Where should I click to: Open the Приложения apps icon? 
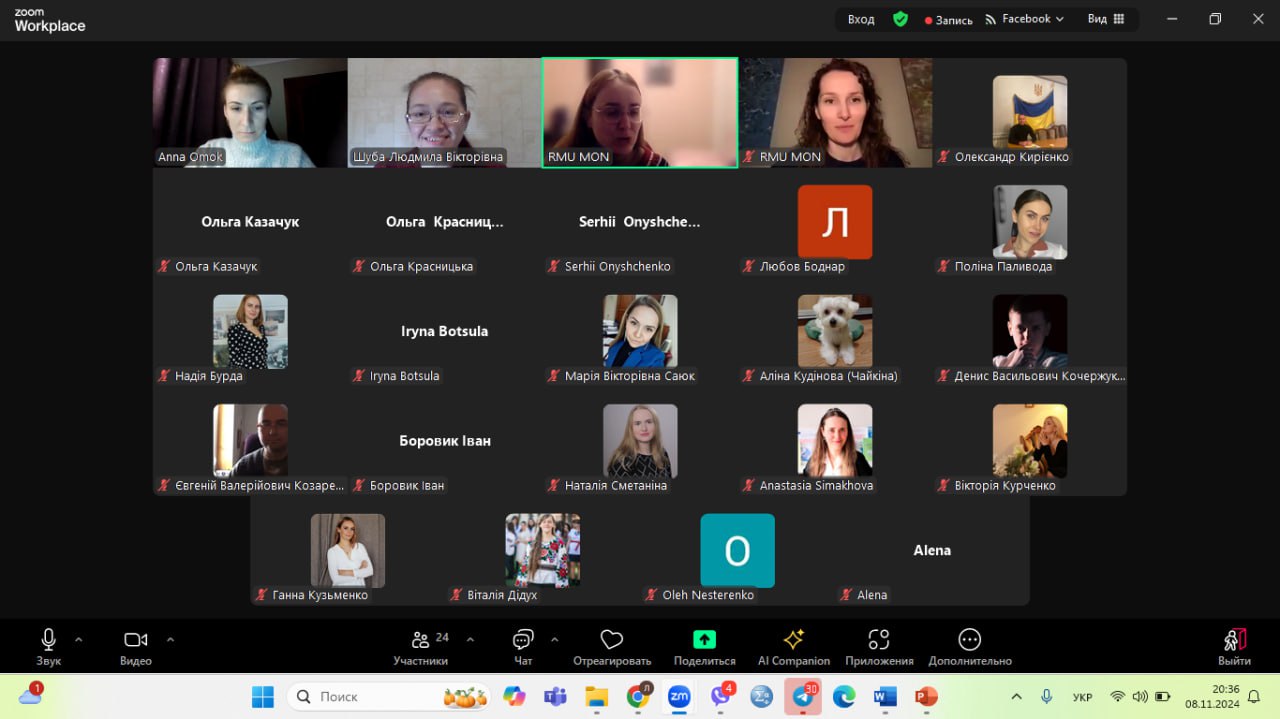879,641
